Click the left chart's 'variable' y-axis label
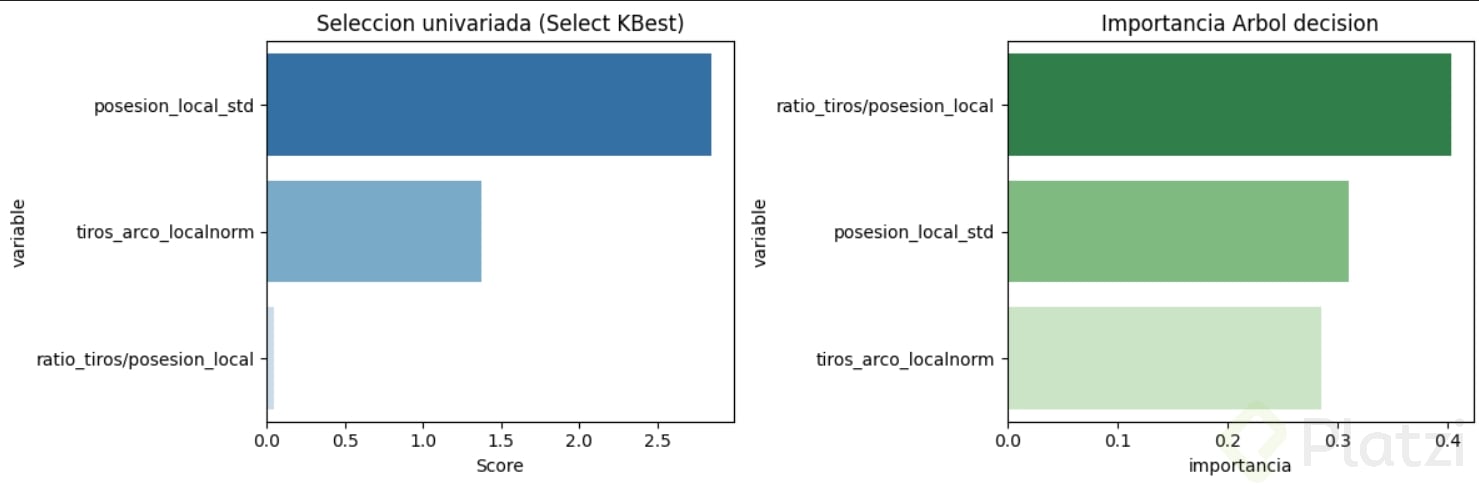Viewport: 1479px width, 488px height. coord(19,232)
